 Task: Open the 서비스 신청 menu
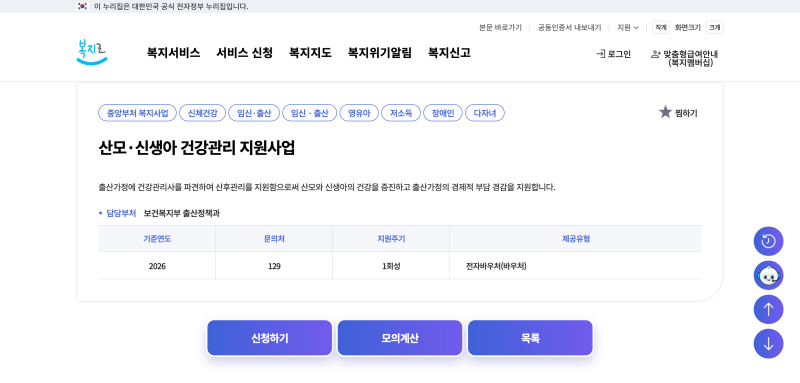(x=244, y=53)
